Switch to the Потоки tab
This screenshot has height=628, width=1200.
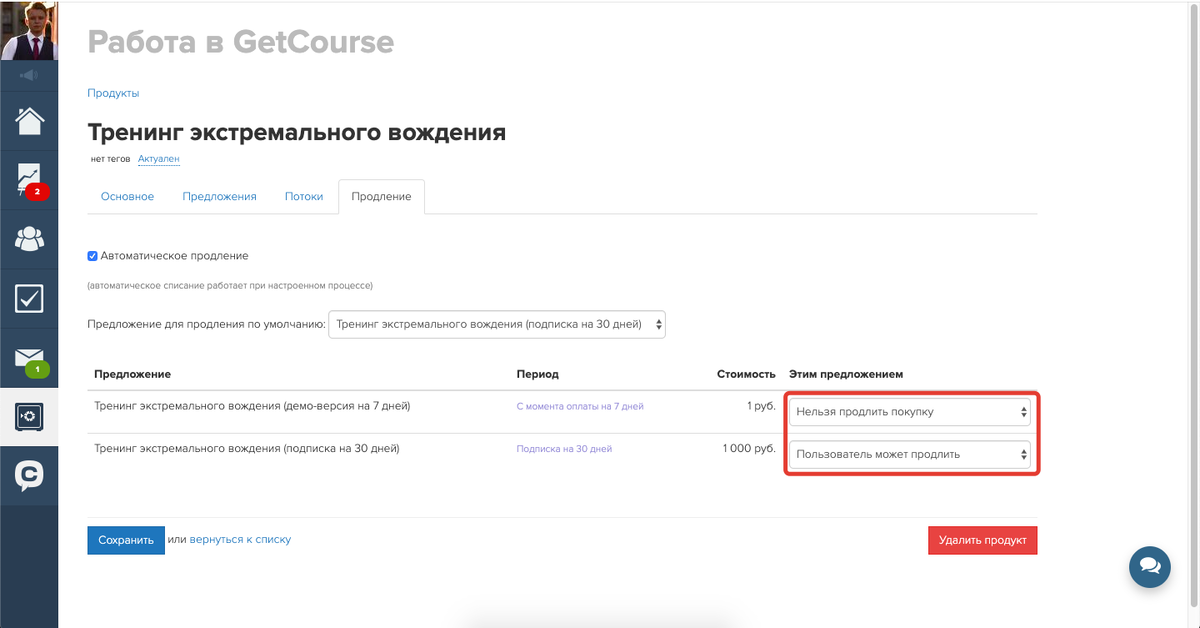[304, 197]
